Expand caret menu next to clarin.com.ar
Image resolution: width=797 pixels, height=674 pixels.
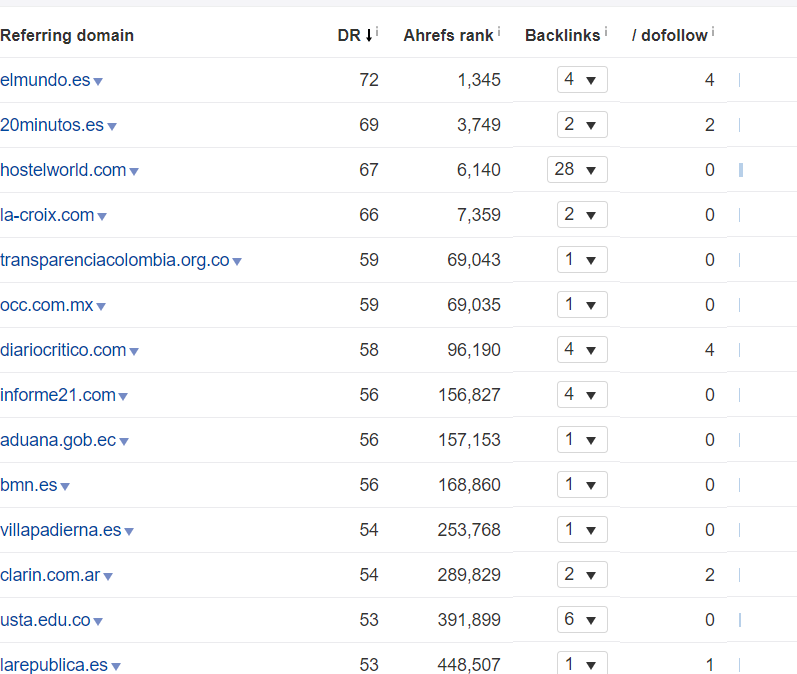(108, 576)
